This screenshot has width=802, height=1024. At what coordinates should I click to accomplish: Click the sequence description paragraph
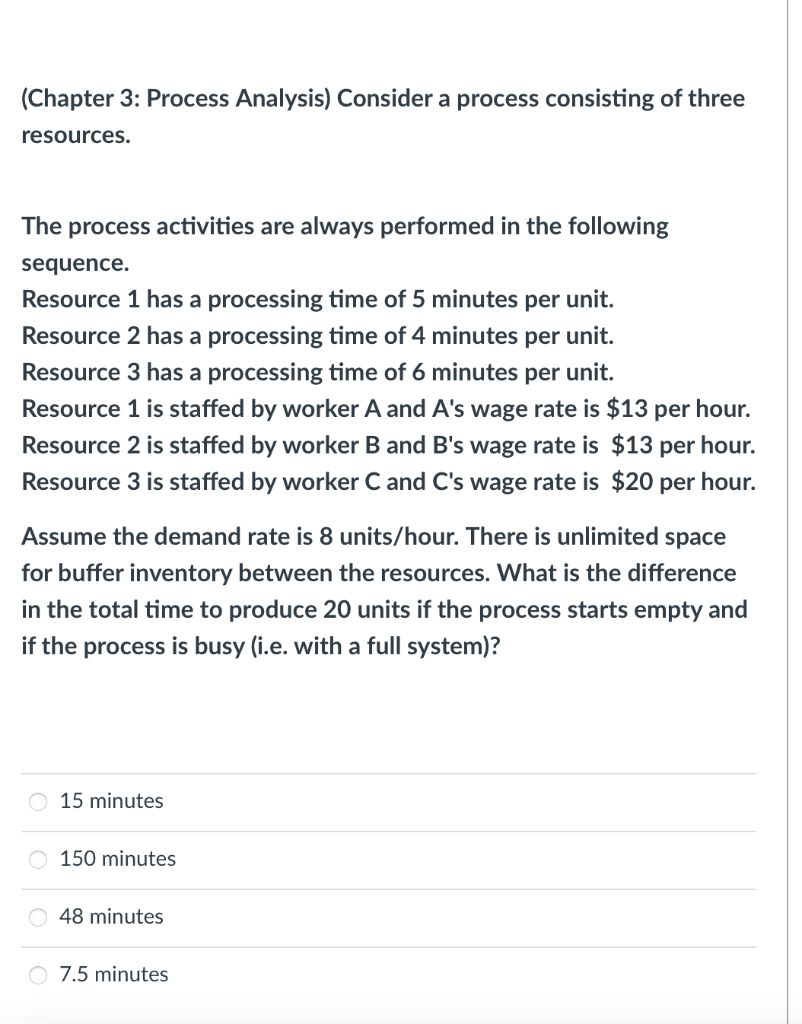point(345,244)
